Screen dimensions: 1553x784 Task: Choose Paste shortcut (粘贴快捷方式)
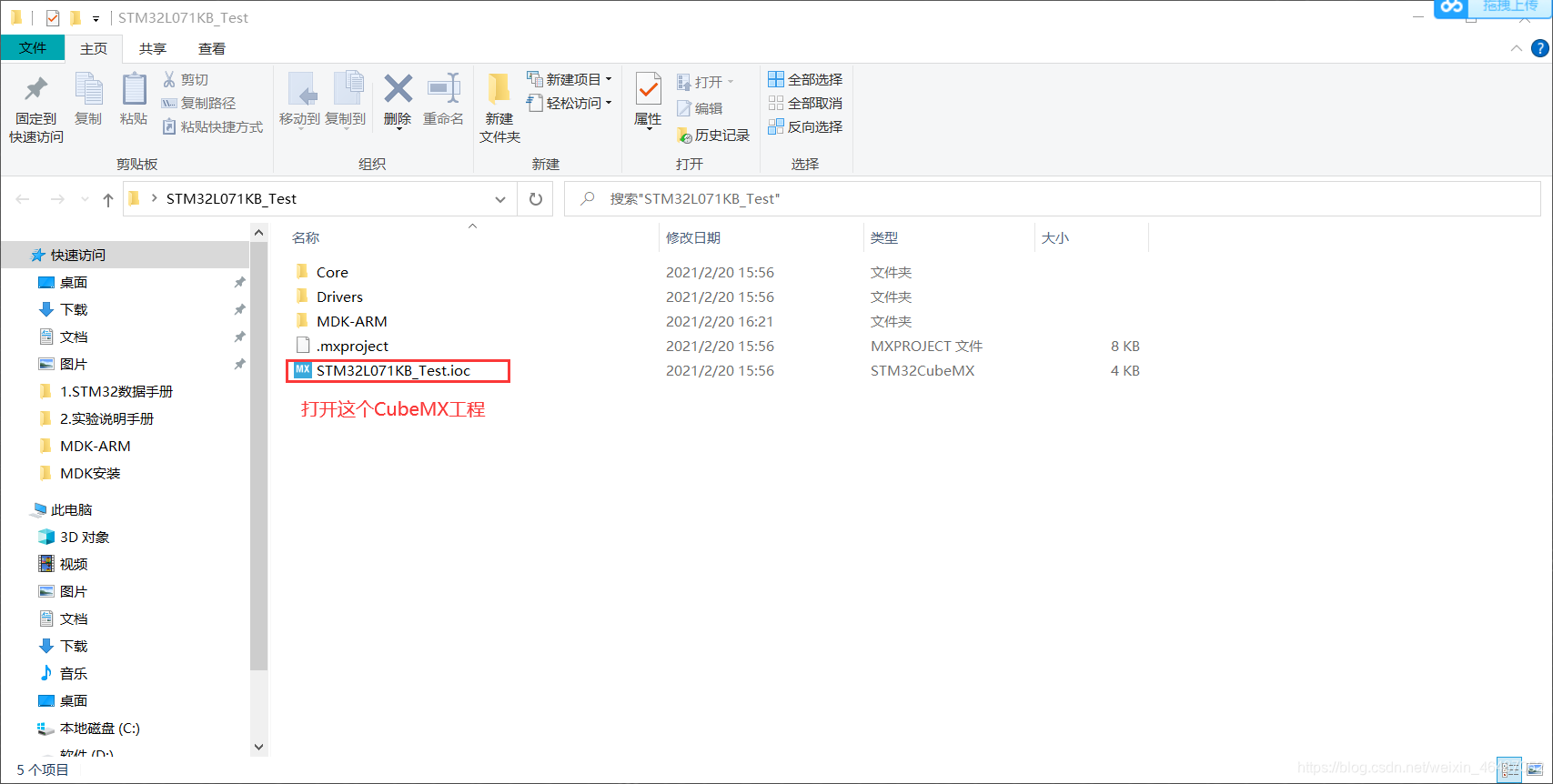point(212,127)
